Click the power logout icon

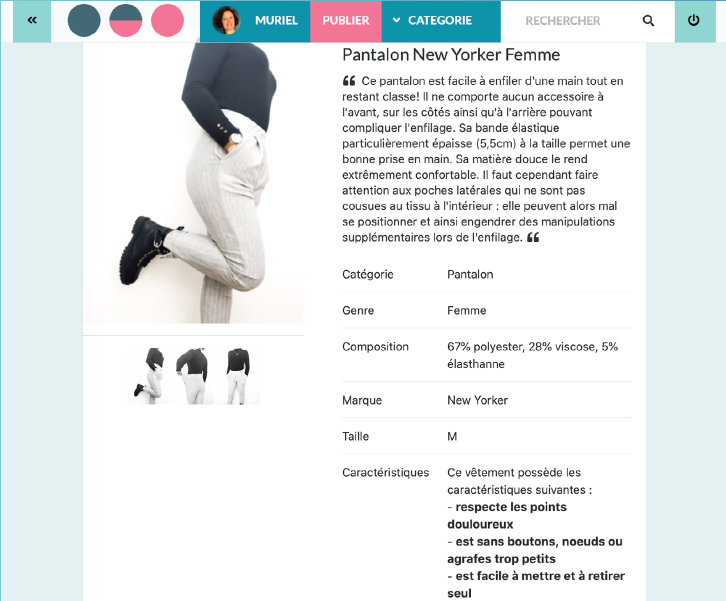coord(694,20)
